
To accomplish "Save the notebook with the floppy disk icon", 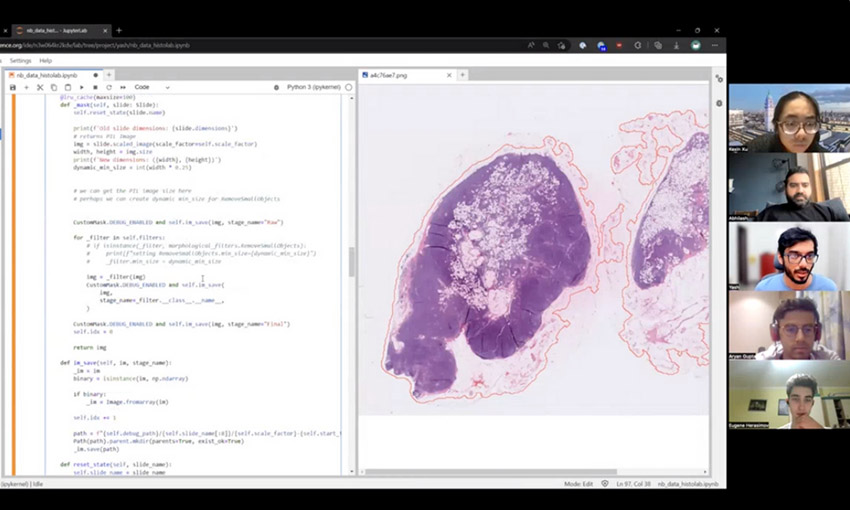I will point(13,88).
